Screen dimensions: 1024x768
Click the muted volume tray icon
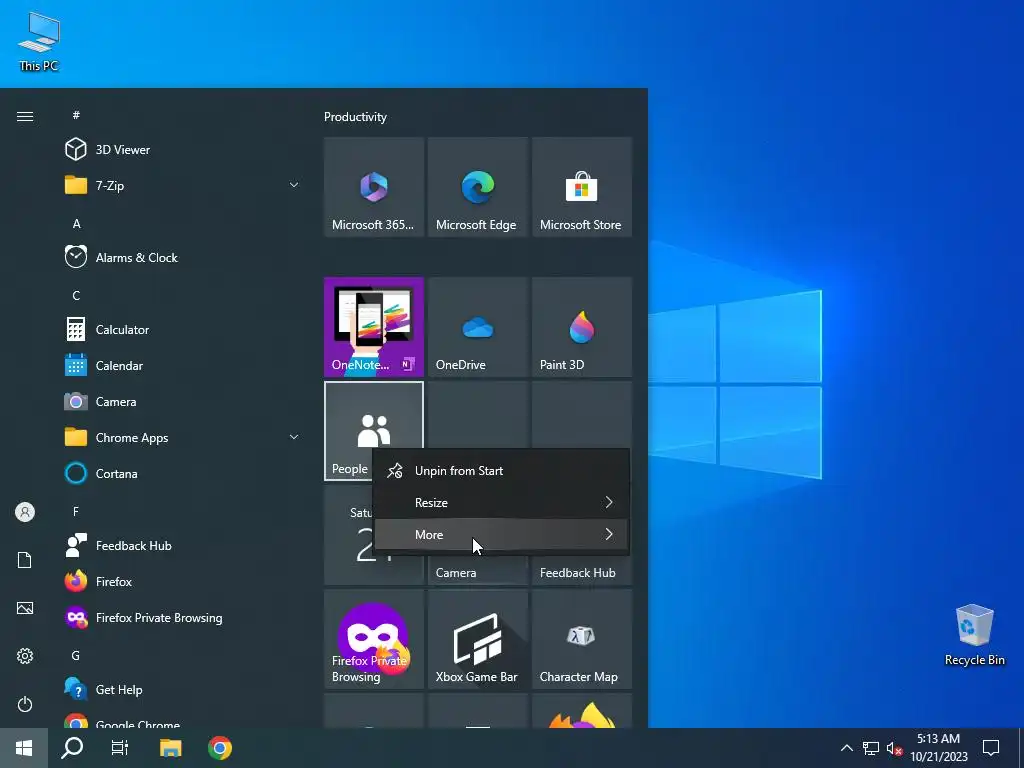[x=894, y=748]
